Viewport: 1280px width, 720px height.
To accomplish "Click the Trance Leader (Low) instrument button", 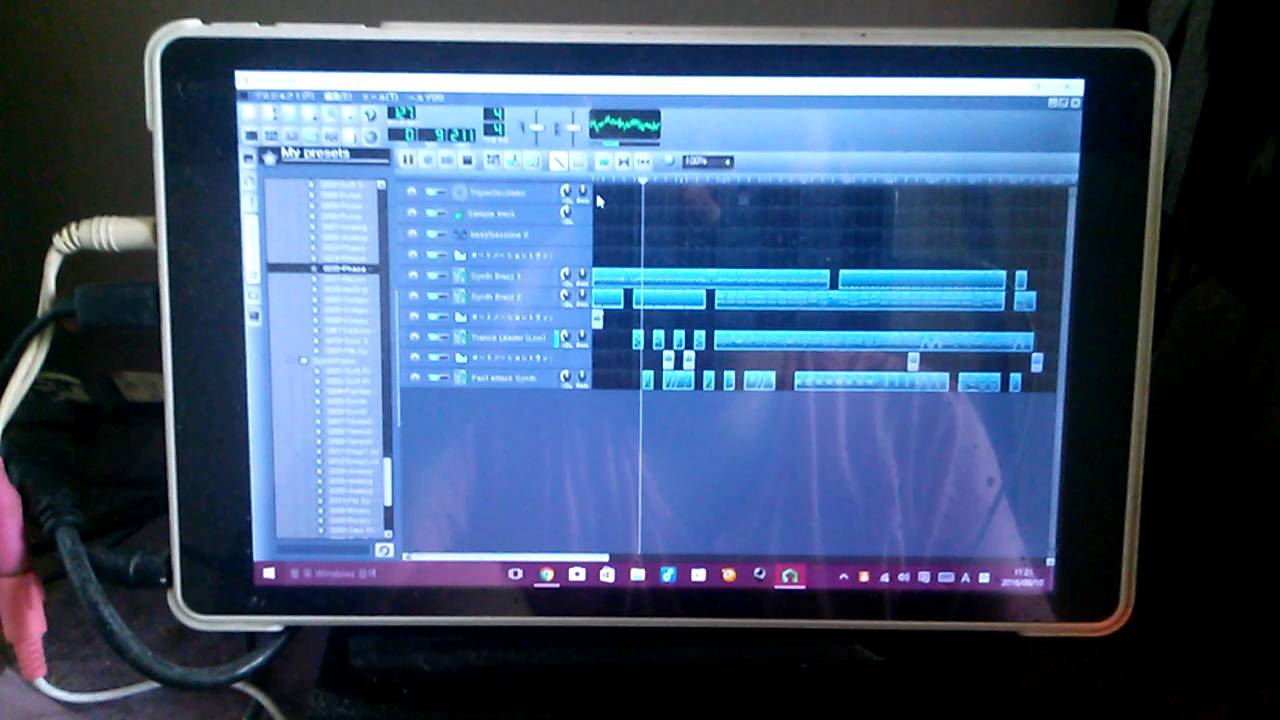I will tap(504, 338).
